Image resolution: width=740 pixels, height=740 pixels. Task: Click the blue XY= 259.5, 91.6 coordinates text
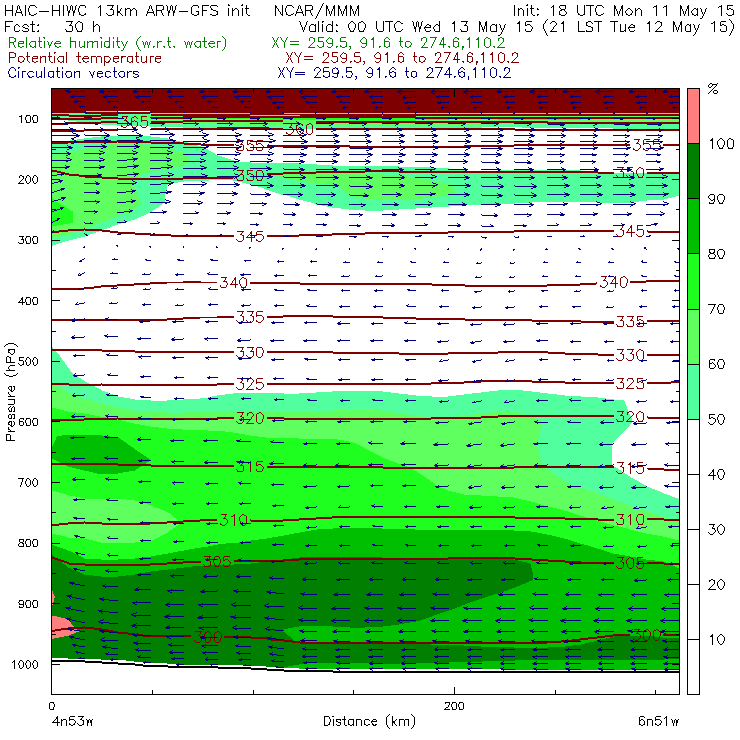tap(394, 73)
